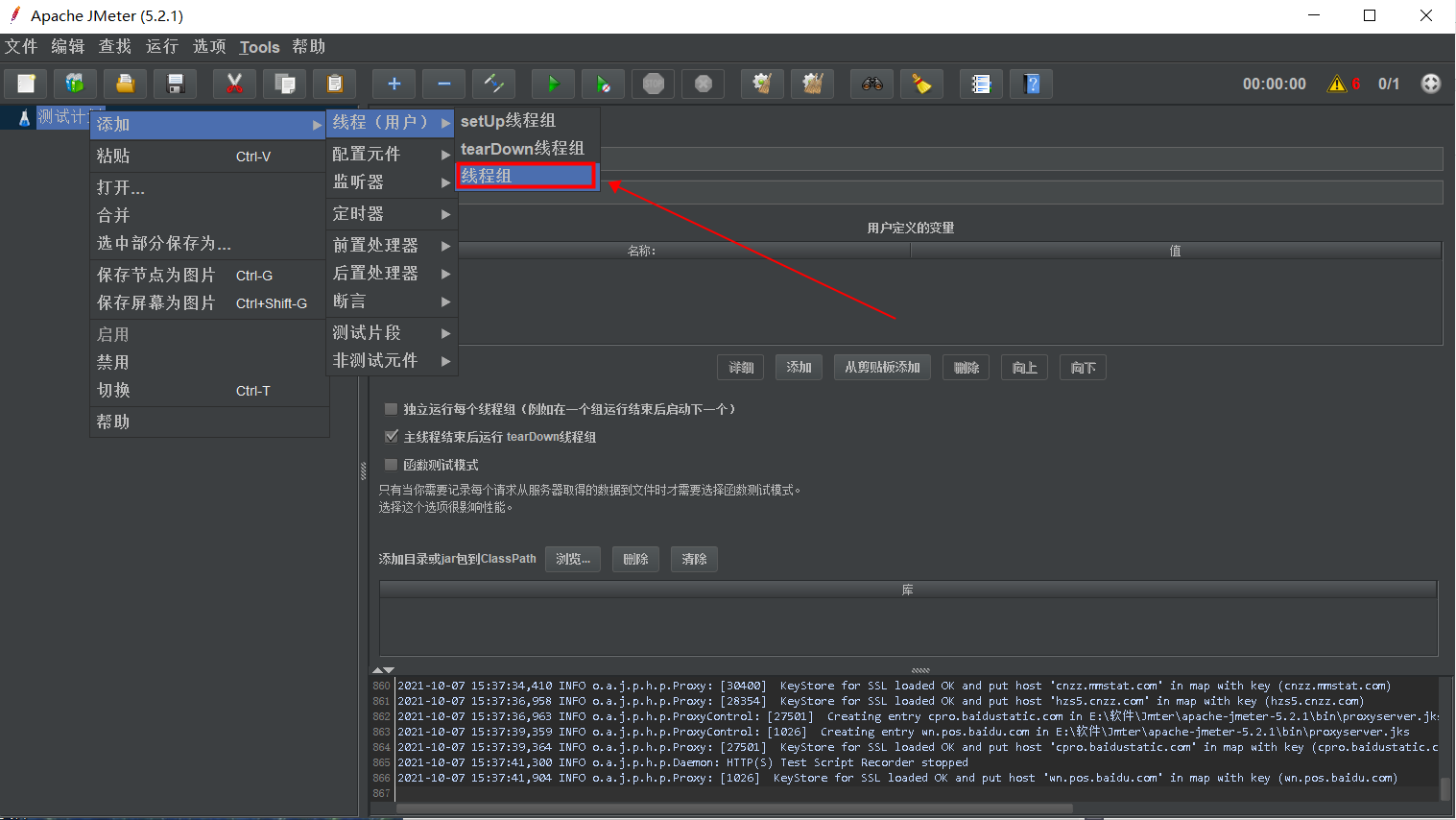Click the Toggle enable/disable icon
The image size is (1456, 820).
493,84
